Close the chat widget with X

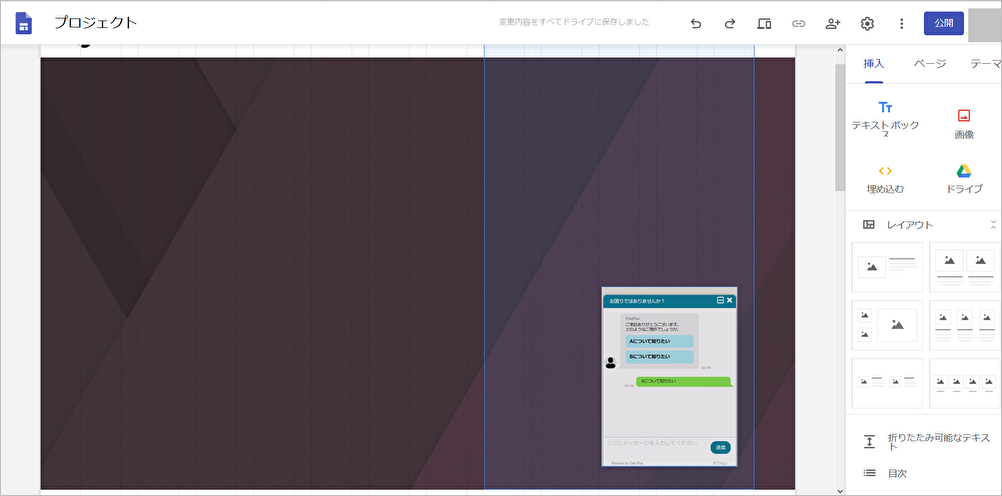(730, 300)
